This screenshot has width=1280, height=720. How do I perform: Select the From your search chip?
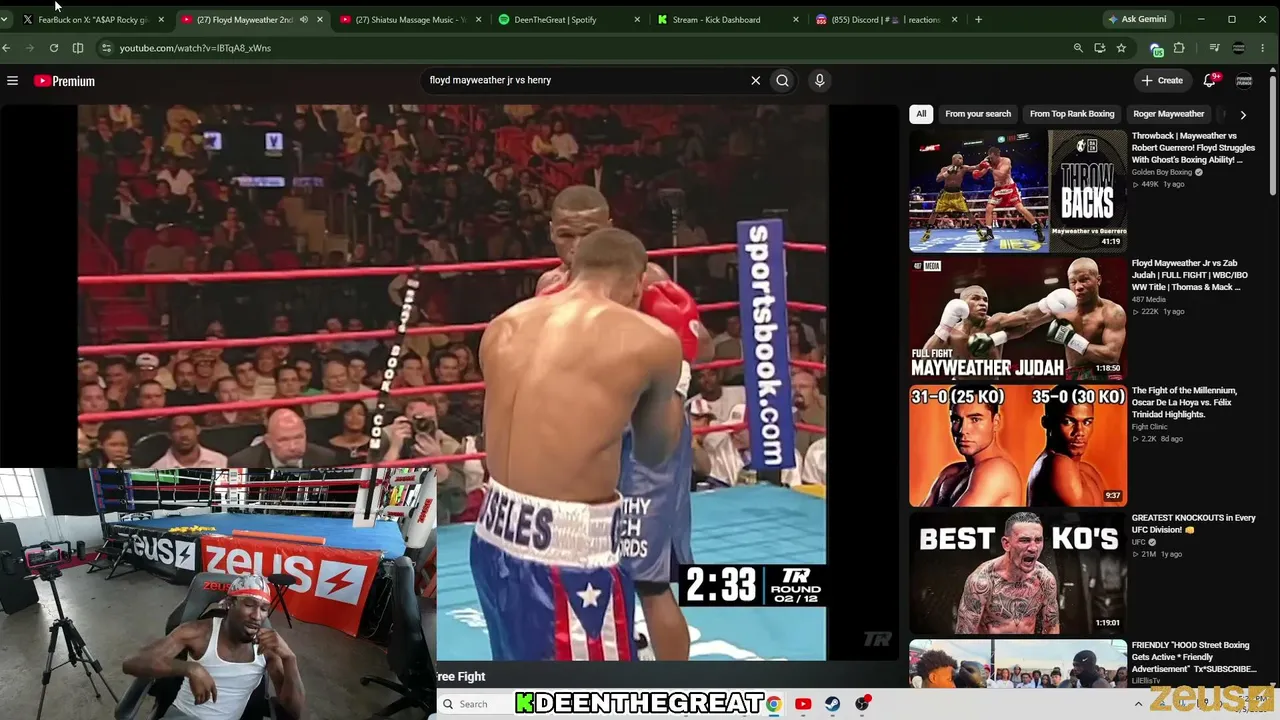point(978,114)
